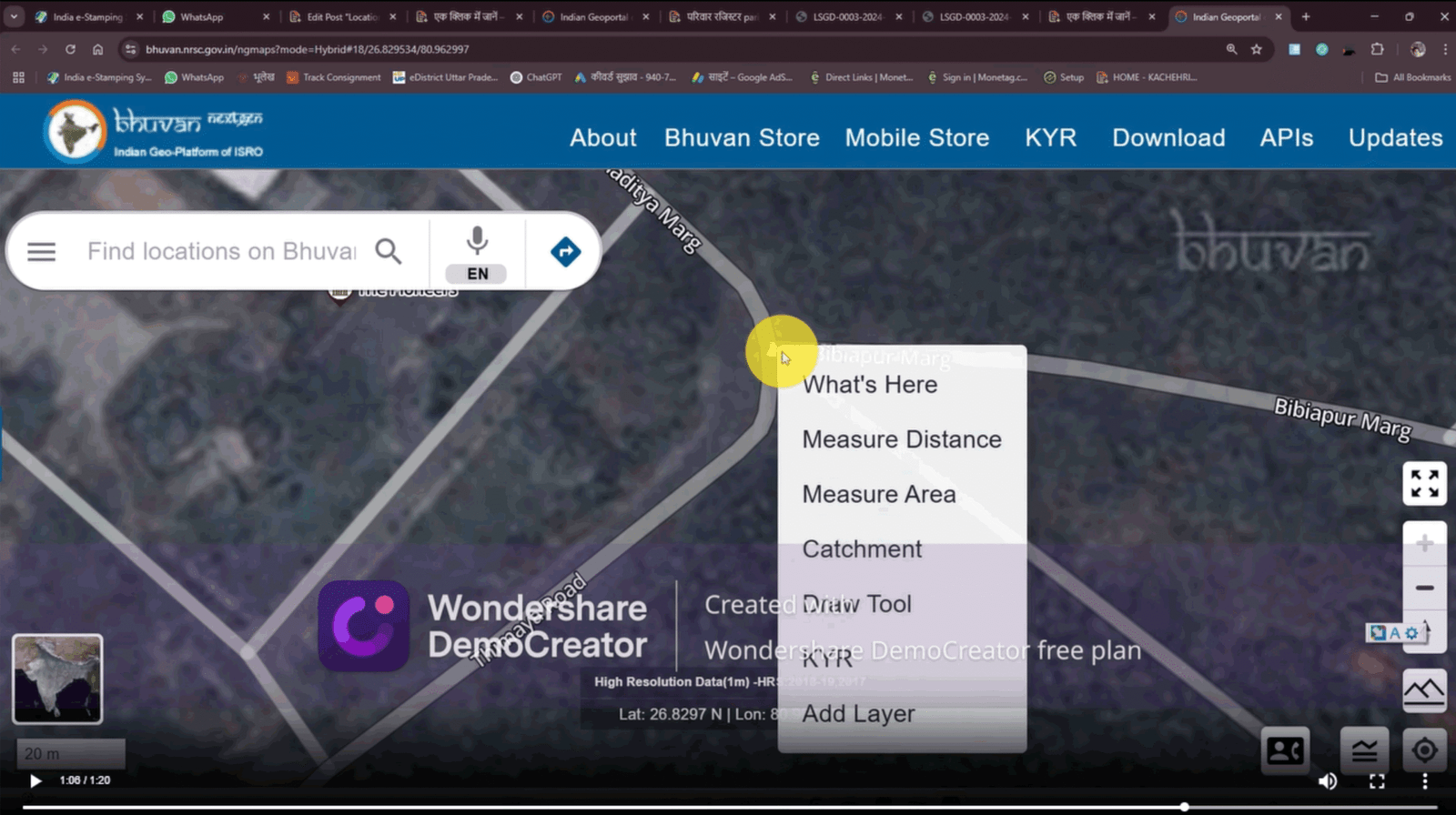The width and height of the screenshot is (1456, 815).
Task: Open the Bhuvan hamburger menu
Action: point(42,252)
